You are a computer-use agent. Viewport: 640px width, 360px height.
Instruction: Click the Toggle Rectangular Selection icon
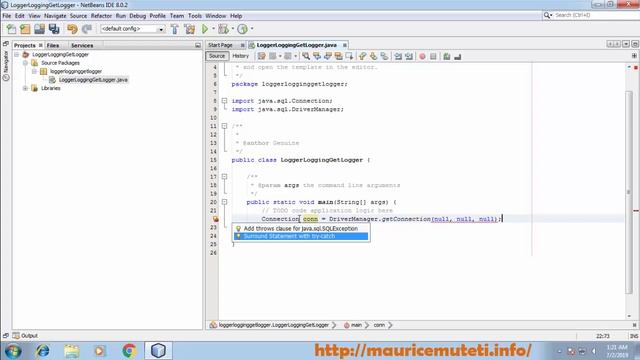[349, 56]
